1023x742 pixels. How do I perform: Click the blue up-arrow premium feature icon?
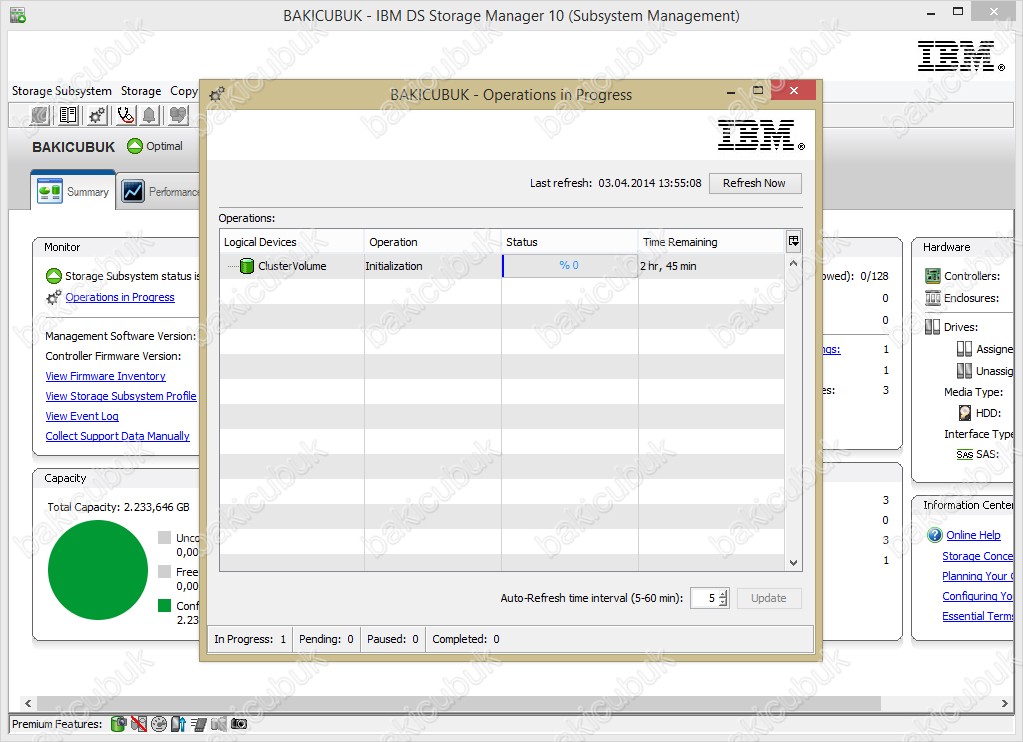(x=178, y=723)
